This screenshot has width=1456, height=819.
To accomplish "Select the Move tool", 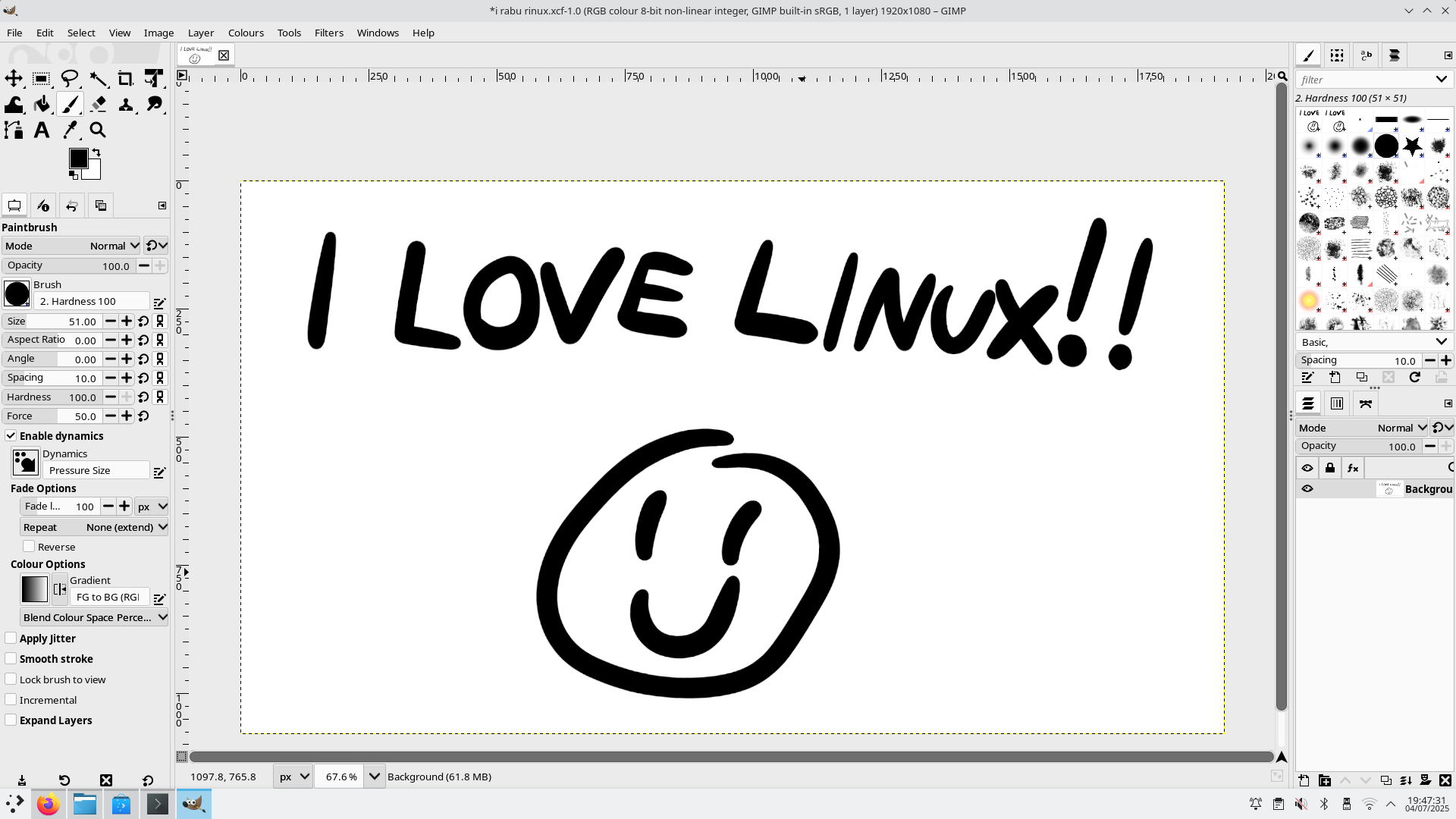I will [x=14, y=78].
